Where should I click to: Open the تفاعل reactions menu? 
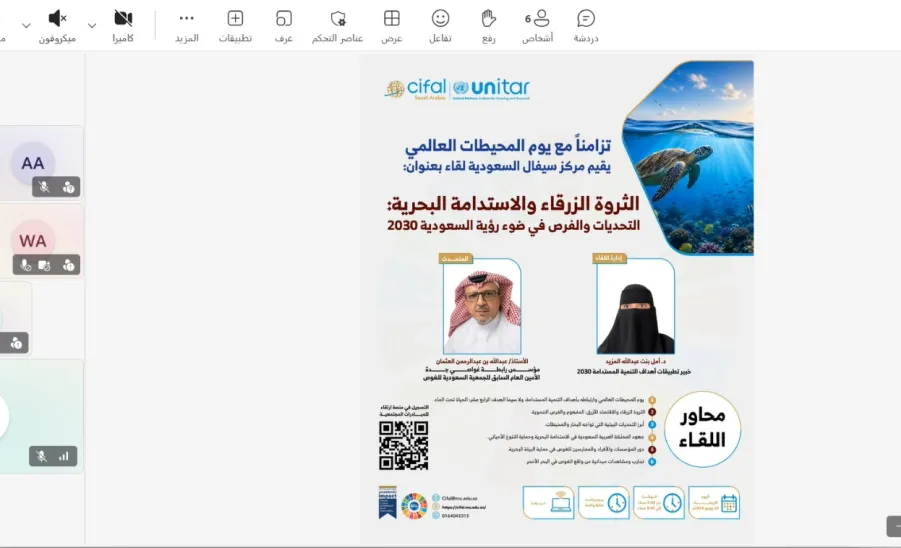(440, 26)
